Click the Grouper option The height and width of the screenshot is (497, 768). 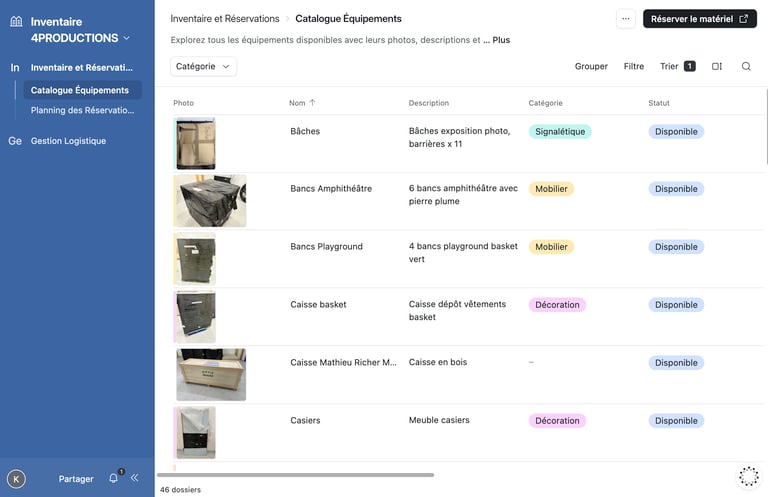point(591,66)
